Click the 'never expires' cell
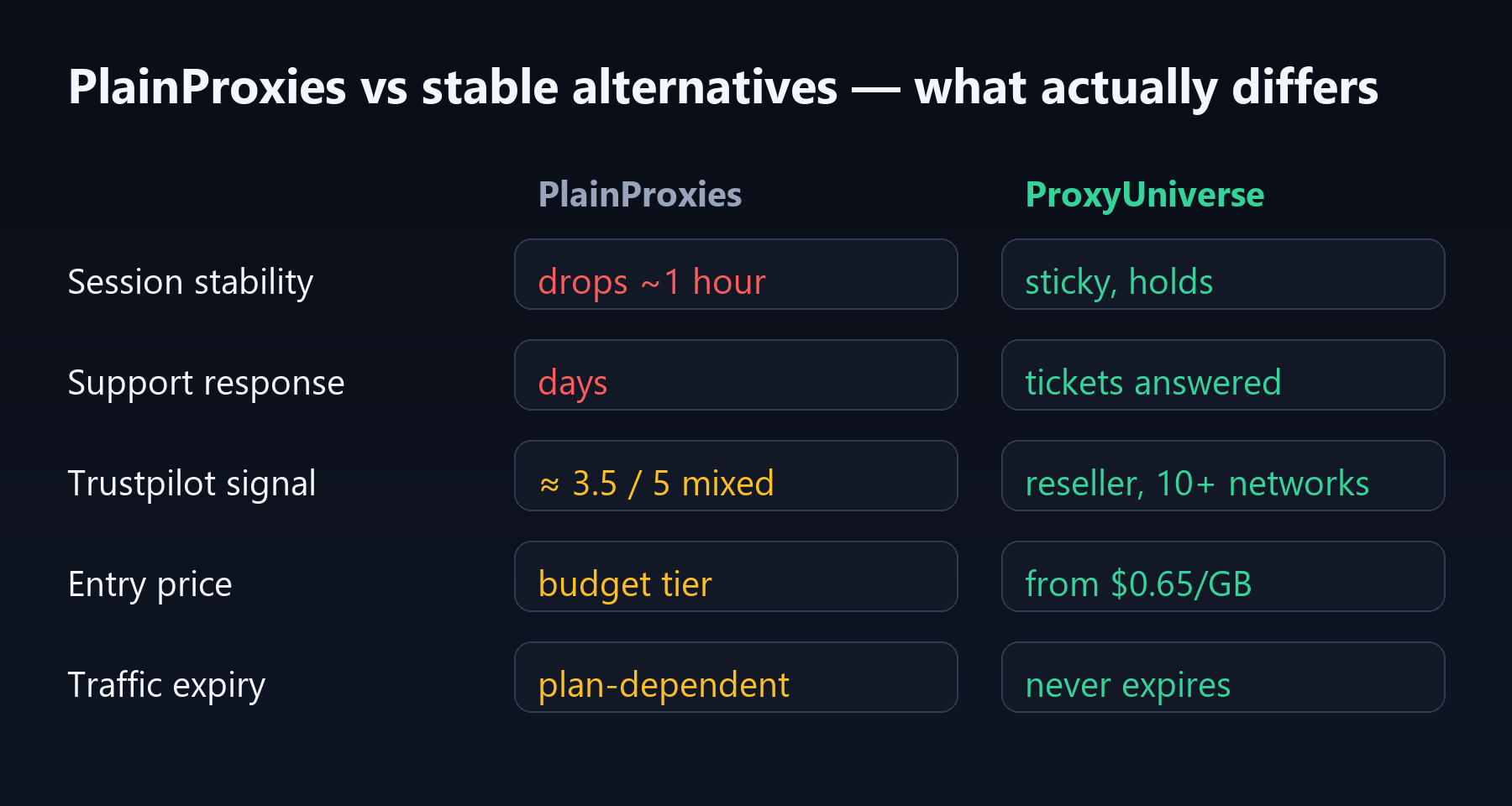Screen dimensions: 1512x806 click(x=1223, y=678)
